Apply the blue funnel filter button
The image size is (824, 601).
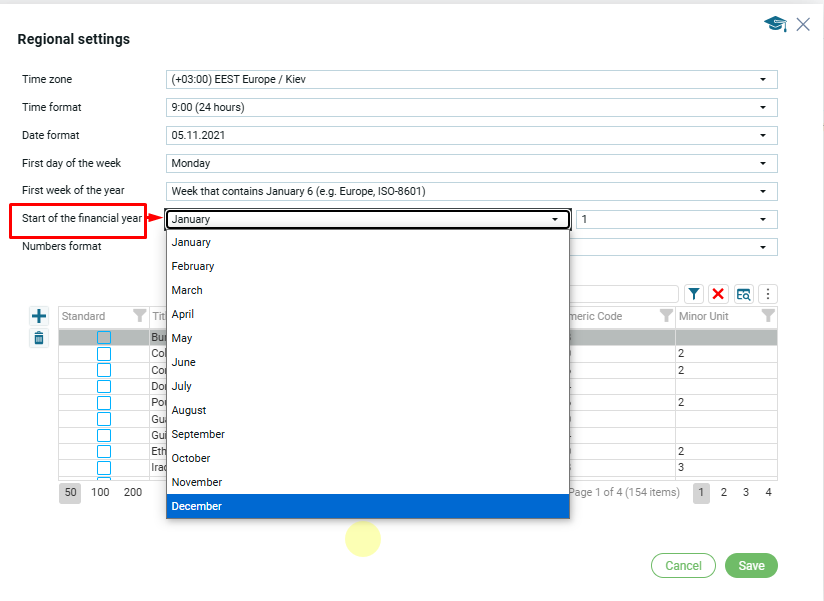[694, 294]
